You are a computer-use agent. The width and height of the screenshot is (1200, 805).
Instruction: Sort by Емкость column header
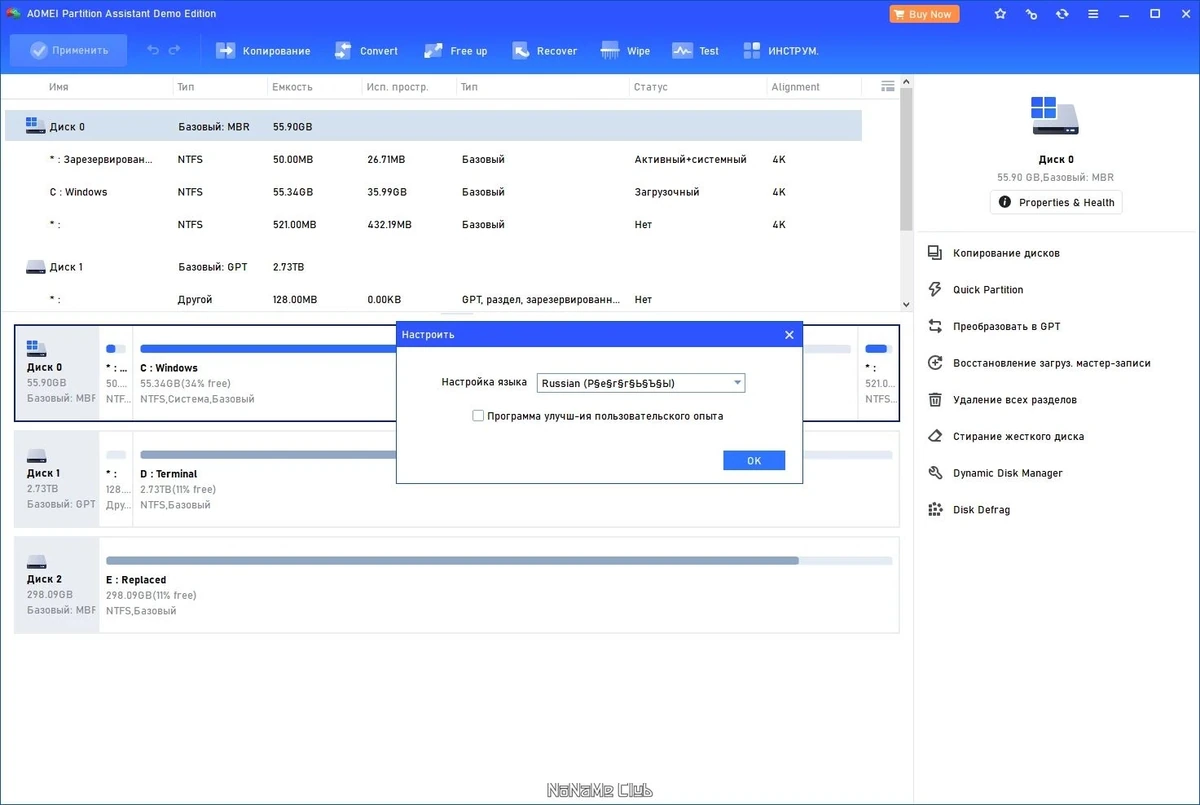click(292, 87)
